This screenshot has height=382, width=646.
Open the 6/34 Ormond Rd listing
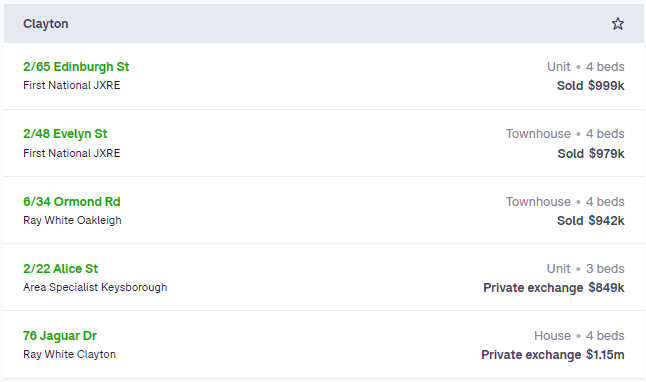[72, 202]
